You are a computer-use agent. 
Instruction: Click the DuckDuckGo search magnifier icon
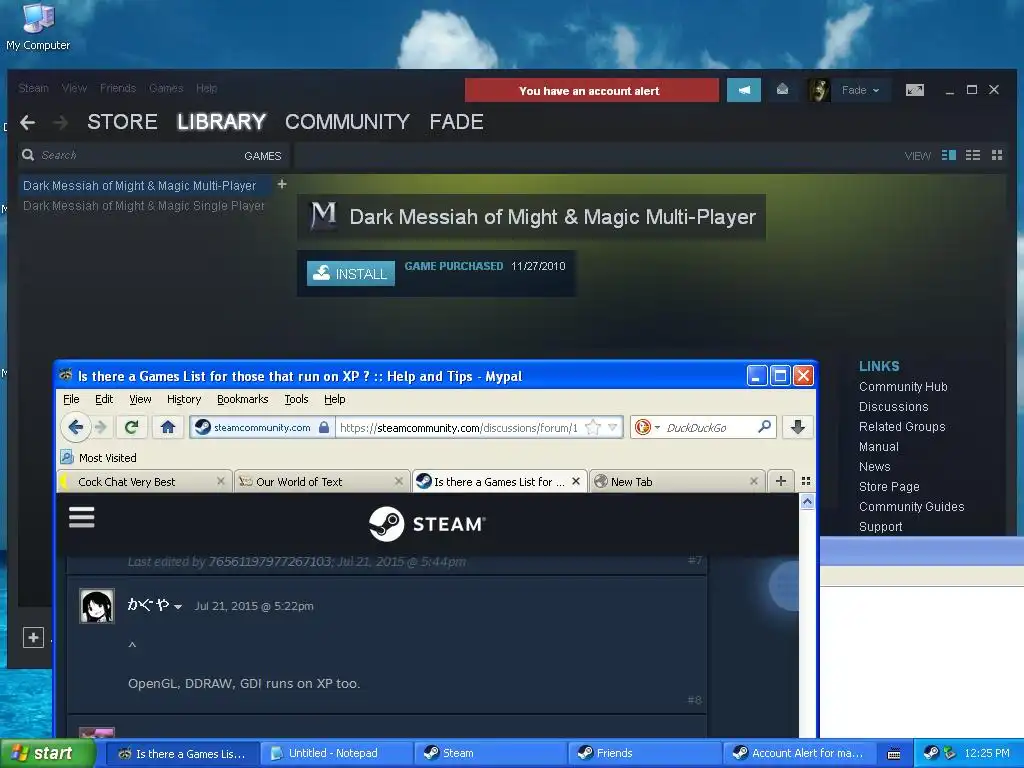(764, 427)
